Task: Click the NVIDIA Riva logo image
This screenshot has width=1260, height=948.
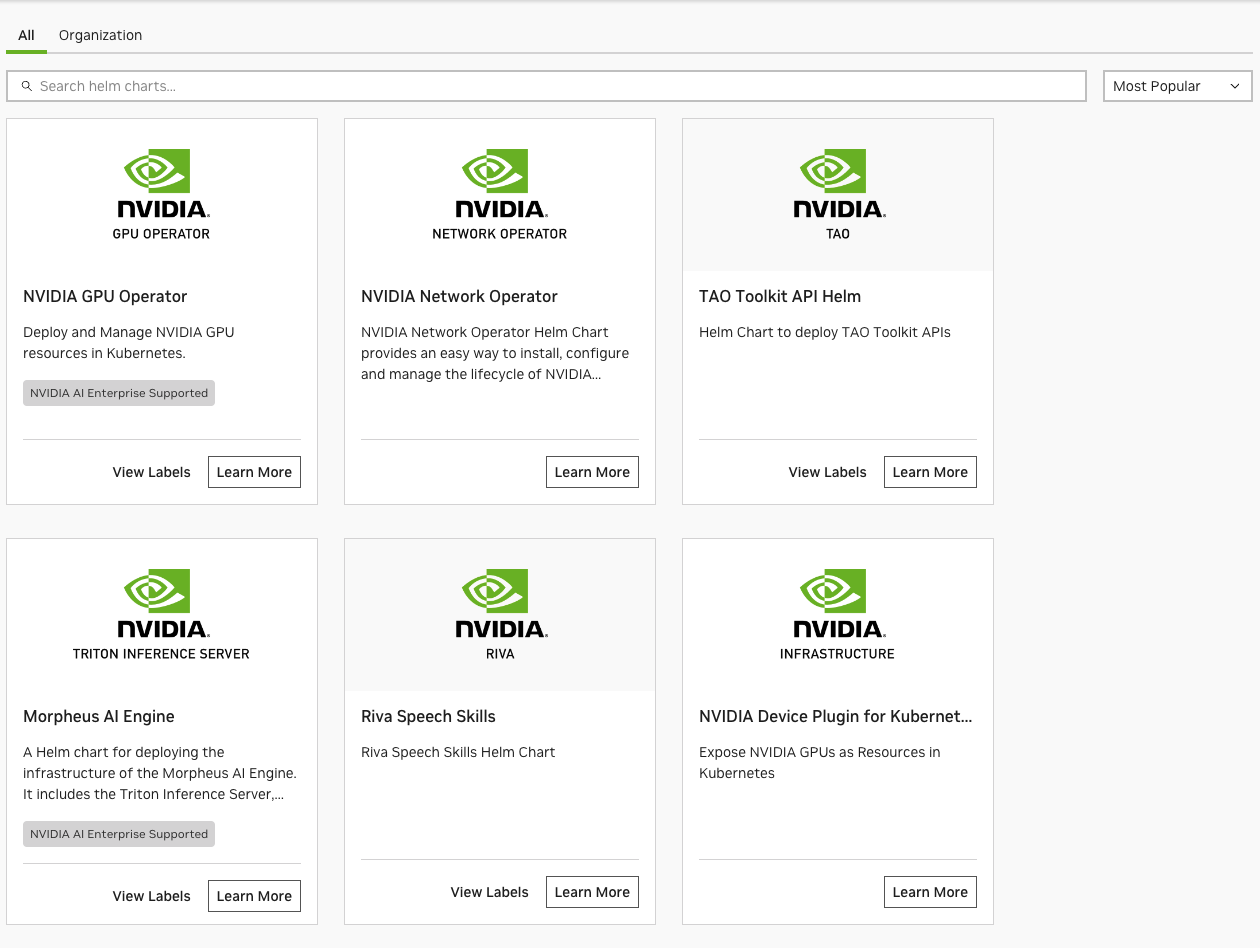Action: 500,615
